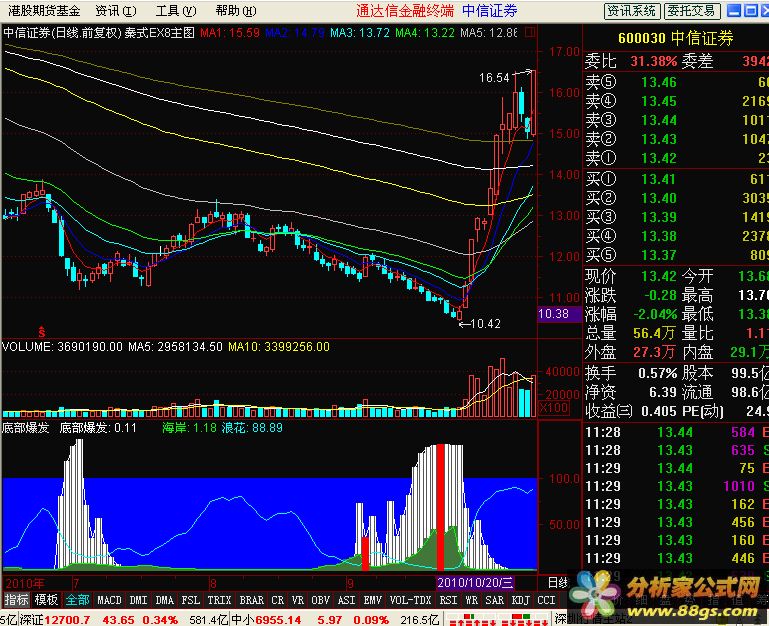
Task: Click the 委比 31.38% value
Action: [x=654, y=61]
